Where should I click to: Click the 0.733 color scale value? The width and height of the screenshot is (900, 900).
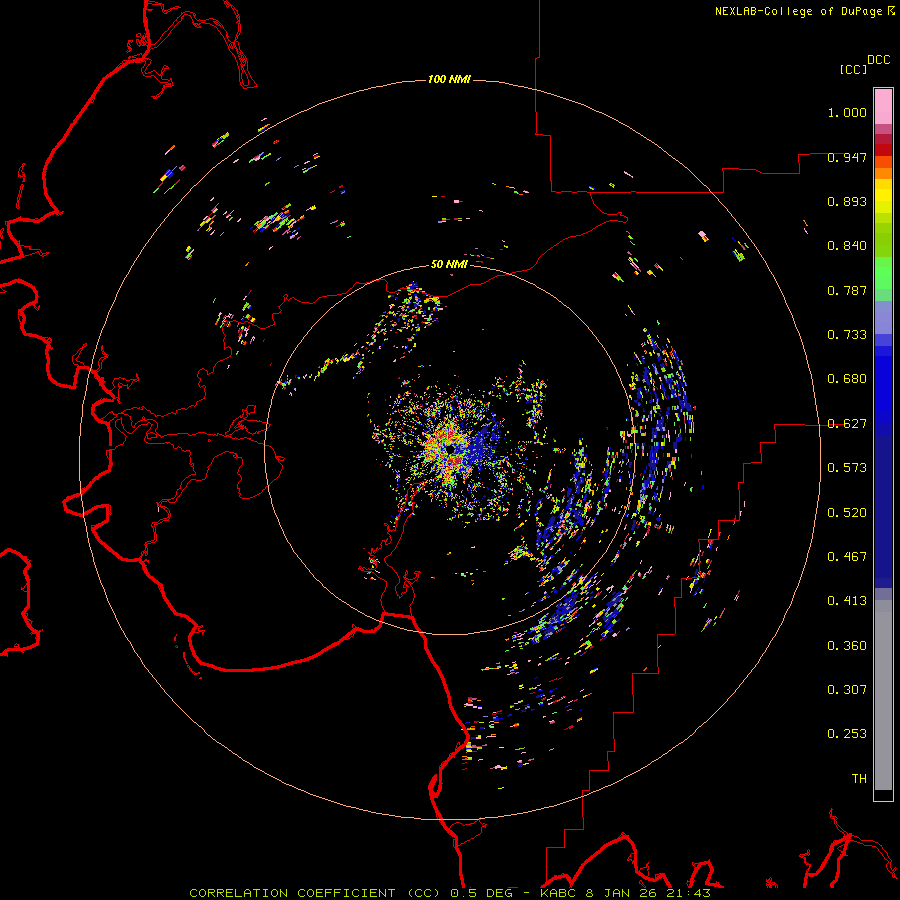847,335
